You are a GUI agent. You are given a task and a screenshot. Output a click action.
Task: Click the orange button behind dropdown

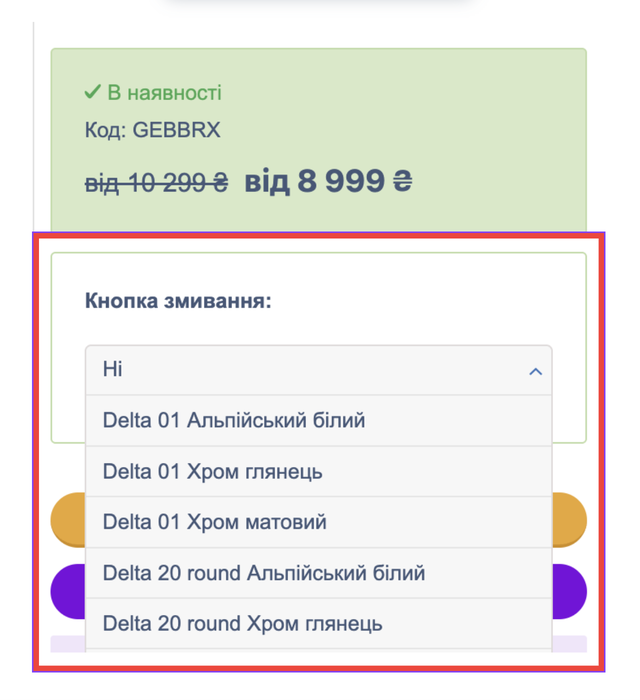coord(68,520)
